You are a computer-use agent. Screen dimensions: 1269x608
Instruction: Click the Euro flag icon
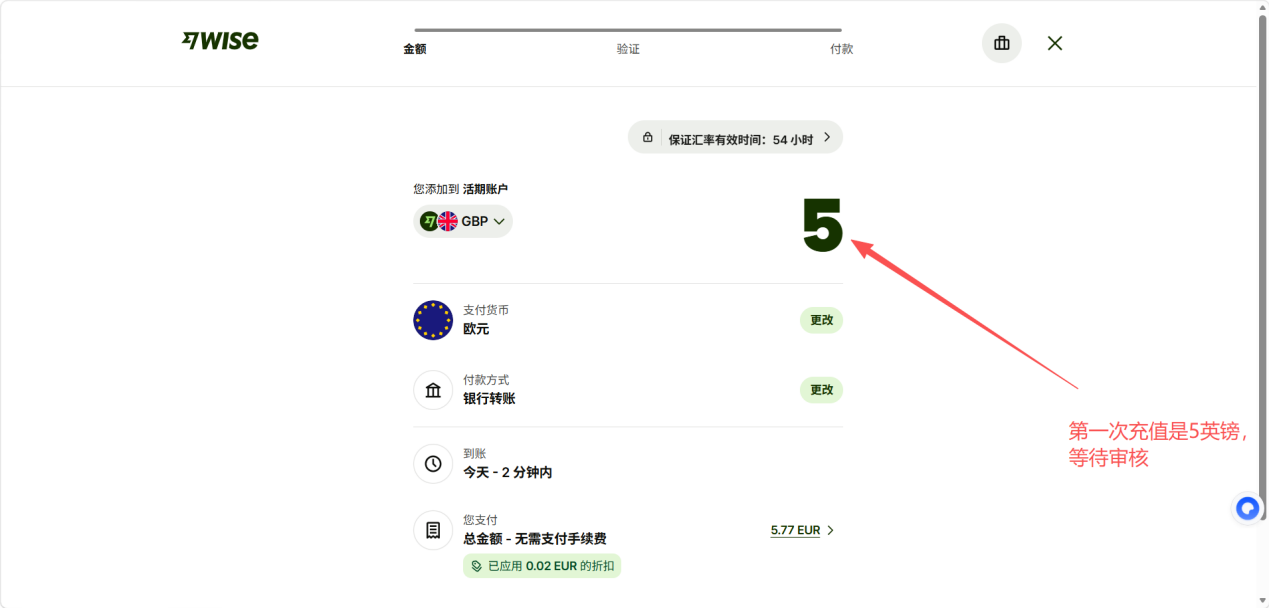tap(433, 320)
